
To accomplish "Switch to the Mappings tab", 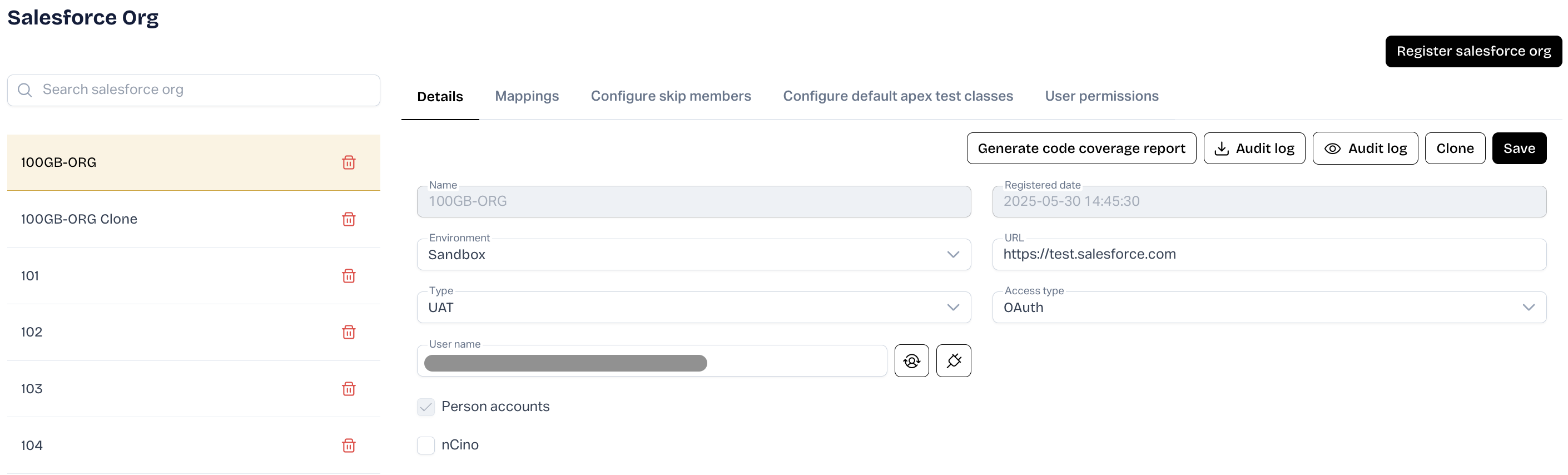I will click(x=527, y=96).
